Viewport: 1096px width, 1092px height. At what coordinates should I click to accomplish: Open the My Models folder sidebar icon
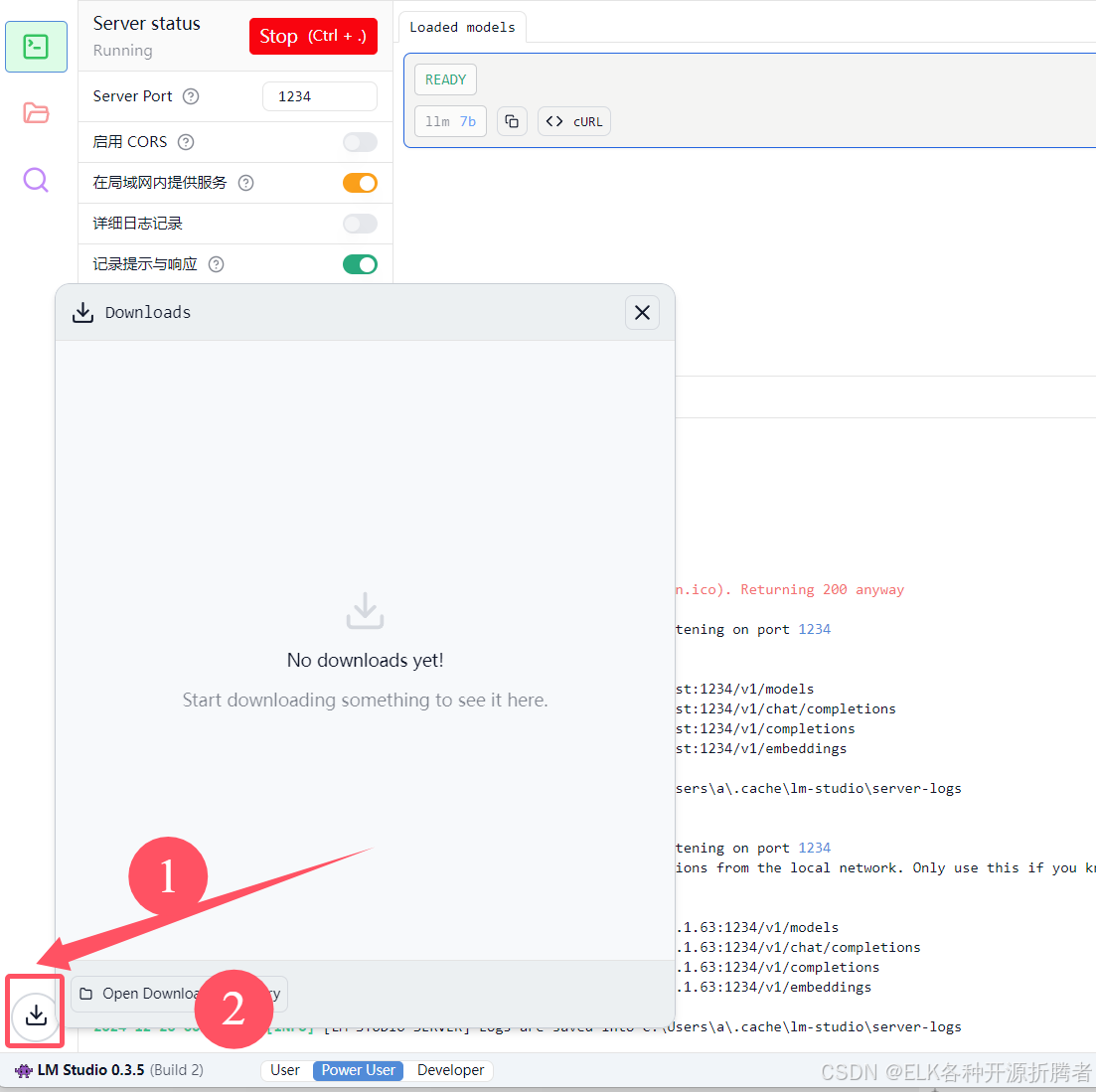[x=36, y=112]
